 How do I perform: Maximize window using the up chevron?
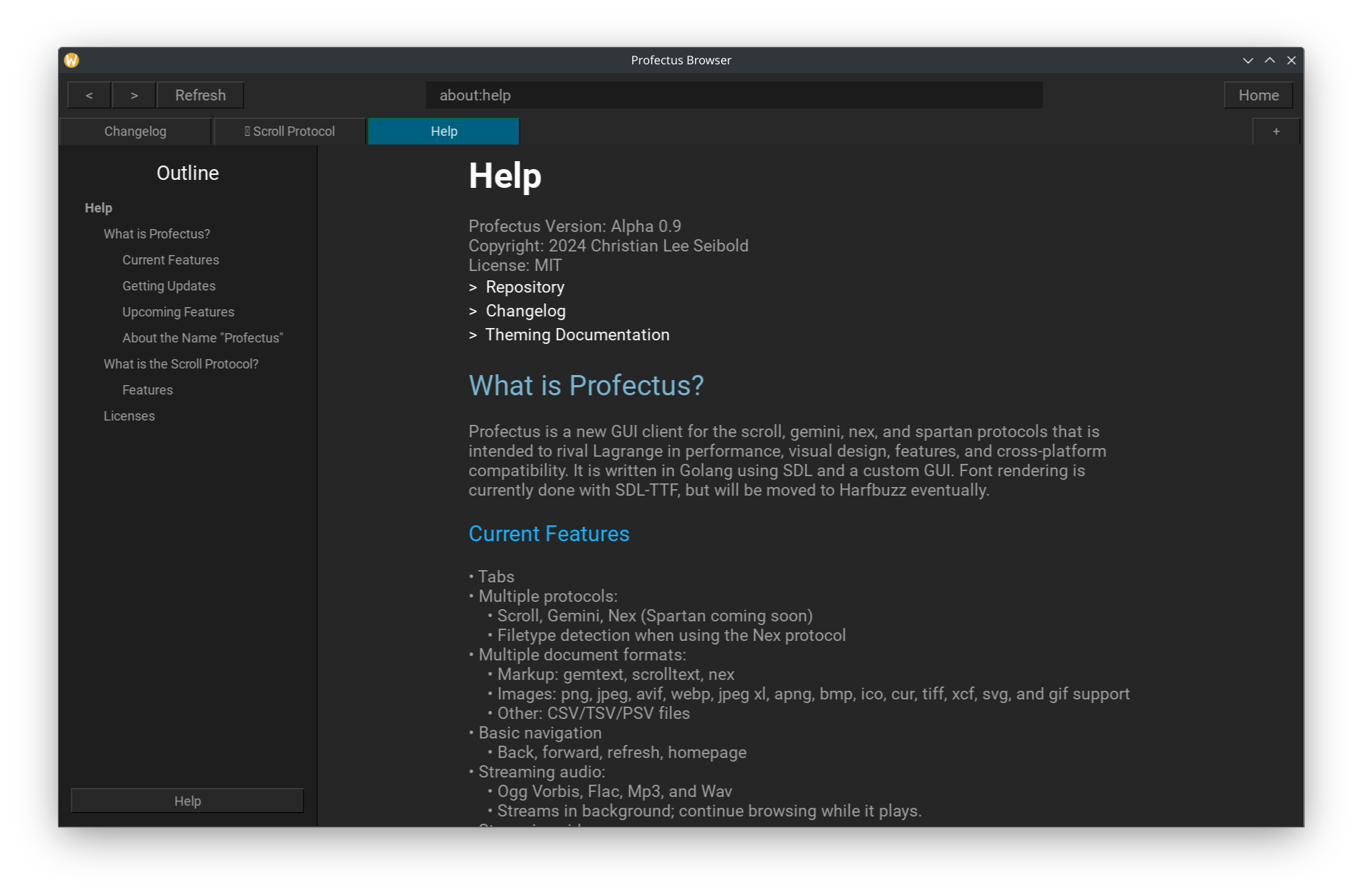(x=1270, y=61)
